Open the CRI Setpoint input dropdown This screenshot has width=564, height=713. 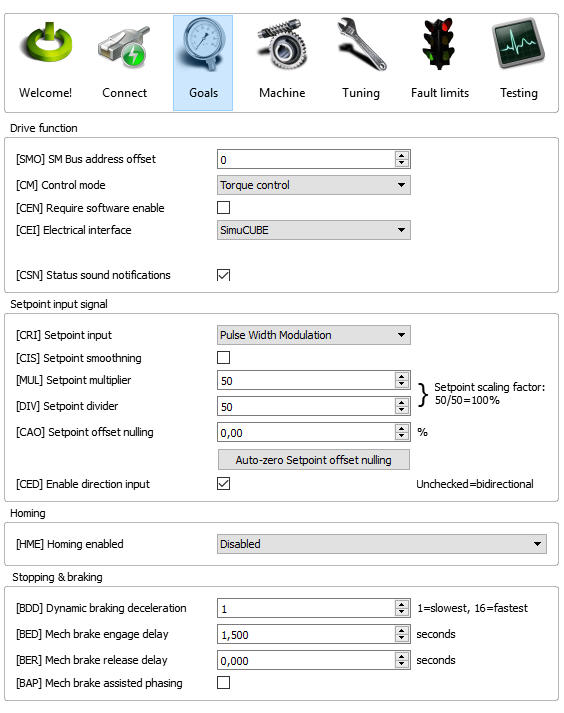pos(314,335)
